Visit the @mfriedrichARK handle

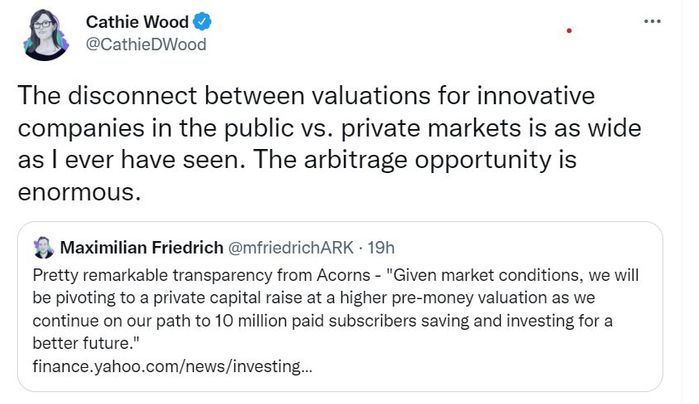(291, 247)
